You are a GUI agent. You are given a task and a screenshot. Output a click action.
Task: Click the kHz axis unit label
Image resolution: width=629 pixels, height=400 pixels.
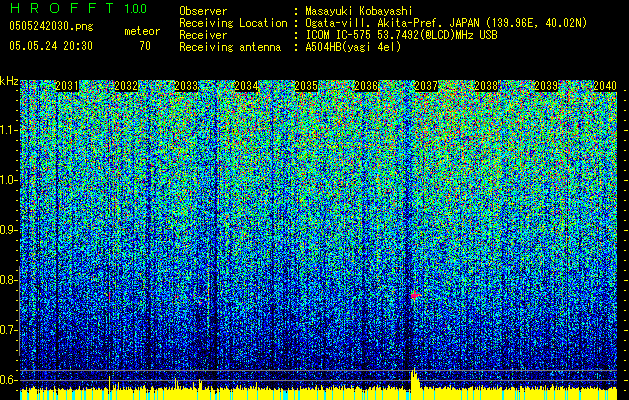tap(9, 81)
